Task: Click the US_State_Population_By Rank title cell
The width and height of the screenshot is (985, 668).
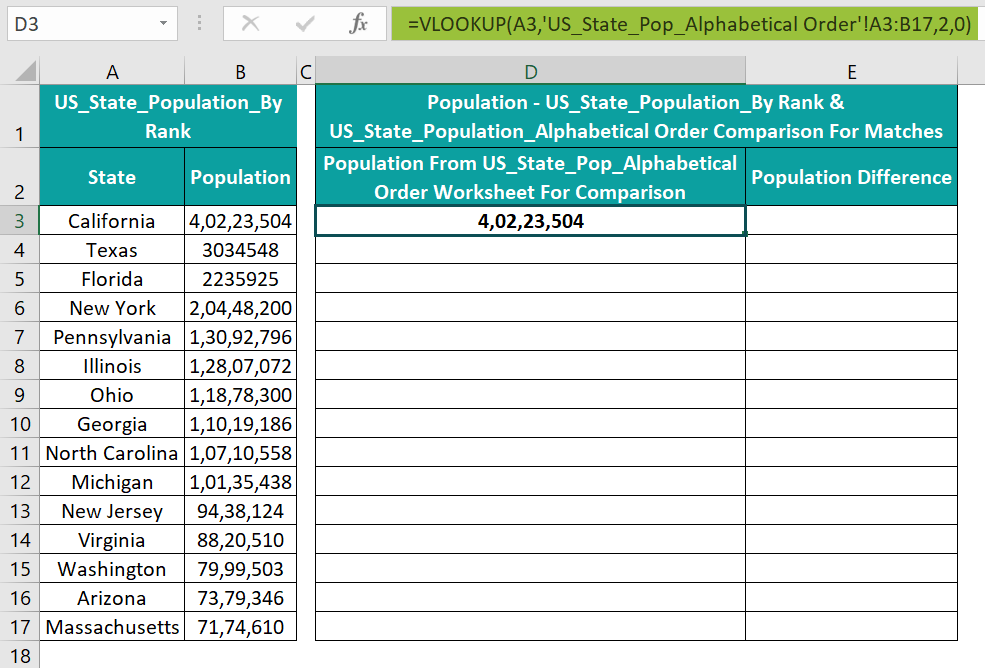Action: [168, 116]
